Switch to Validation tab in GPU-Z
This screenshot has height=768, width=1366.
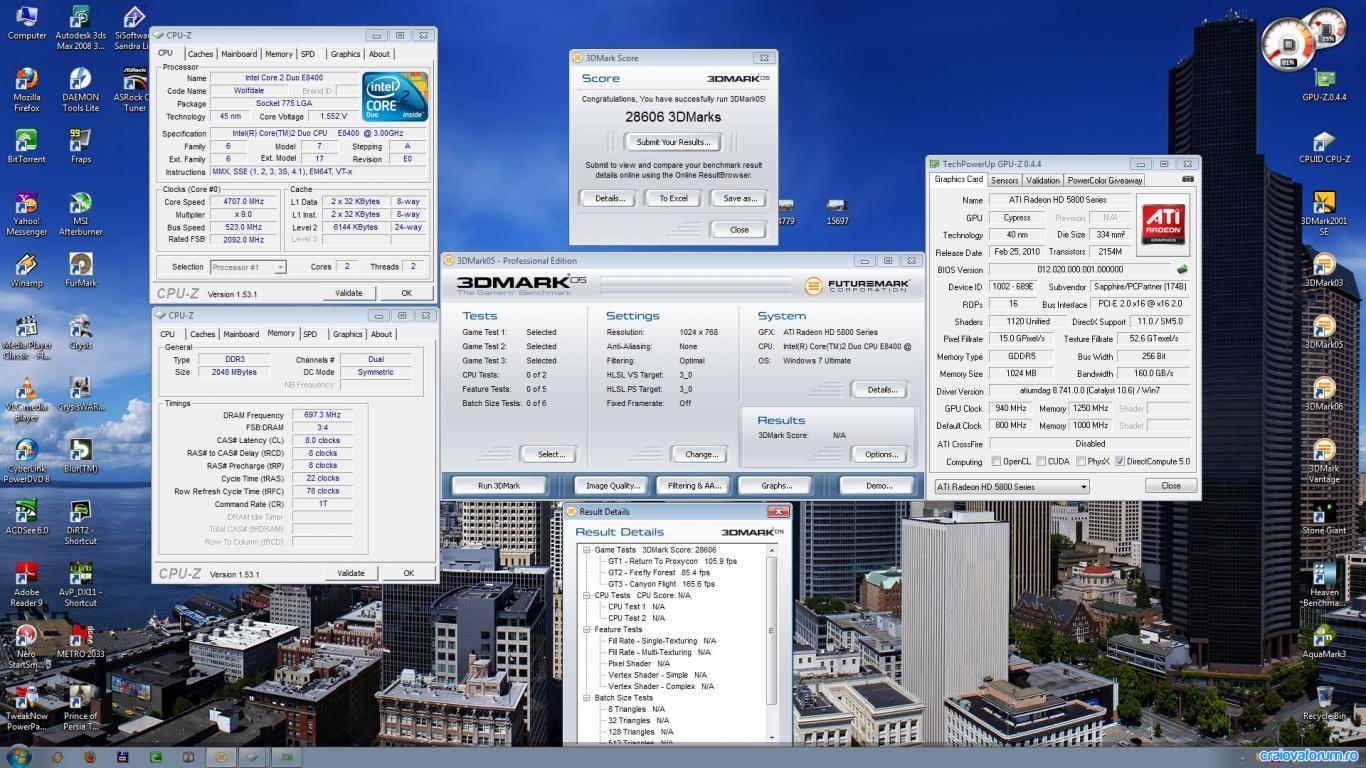1042,181
